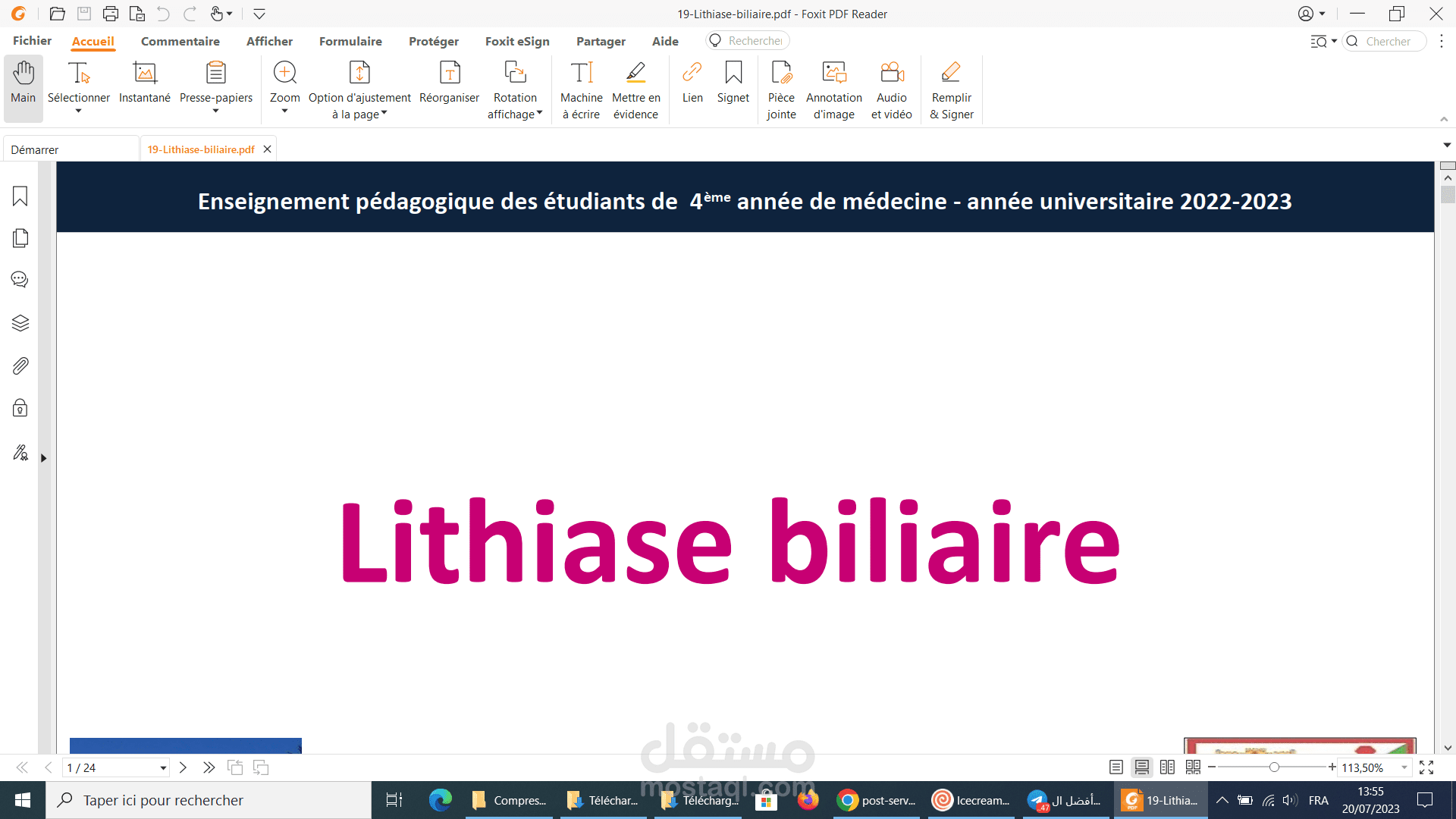Viewport: 1456px width, 819px height.
Task: Insert Audio et vidéo
Action: tap(892, 89)
